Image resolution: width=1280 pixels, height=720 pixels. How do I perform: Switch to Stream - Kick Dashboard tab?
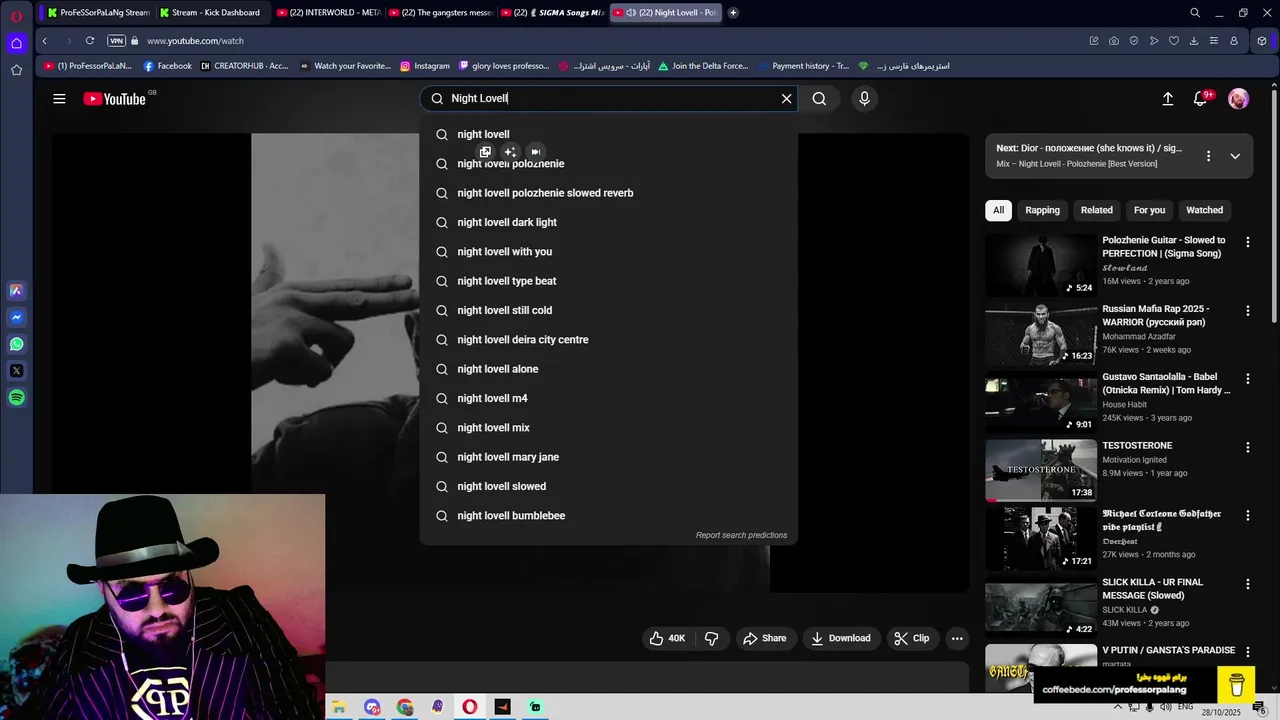(210, 13)
